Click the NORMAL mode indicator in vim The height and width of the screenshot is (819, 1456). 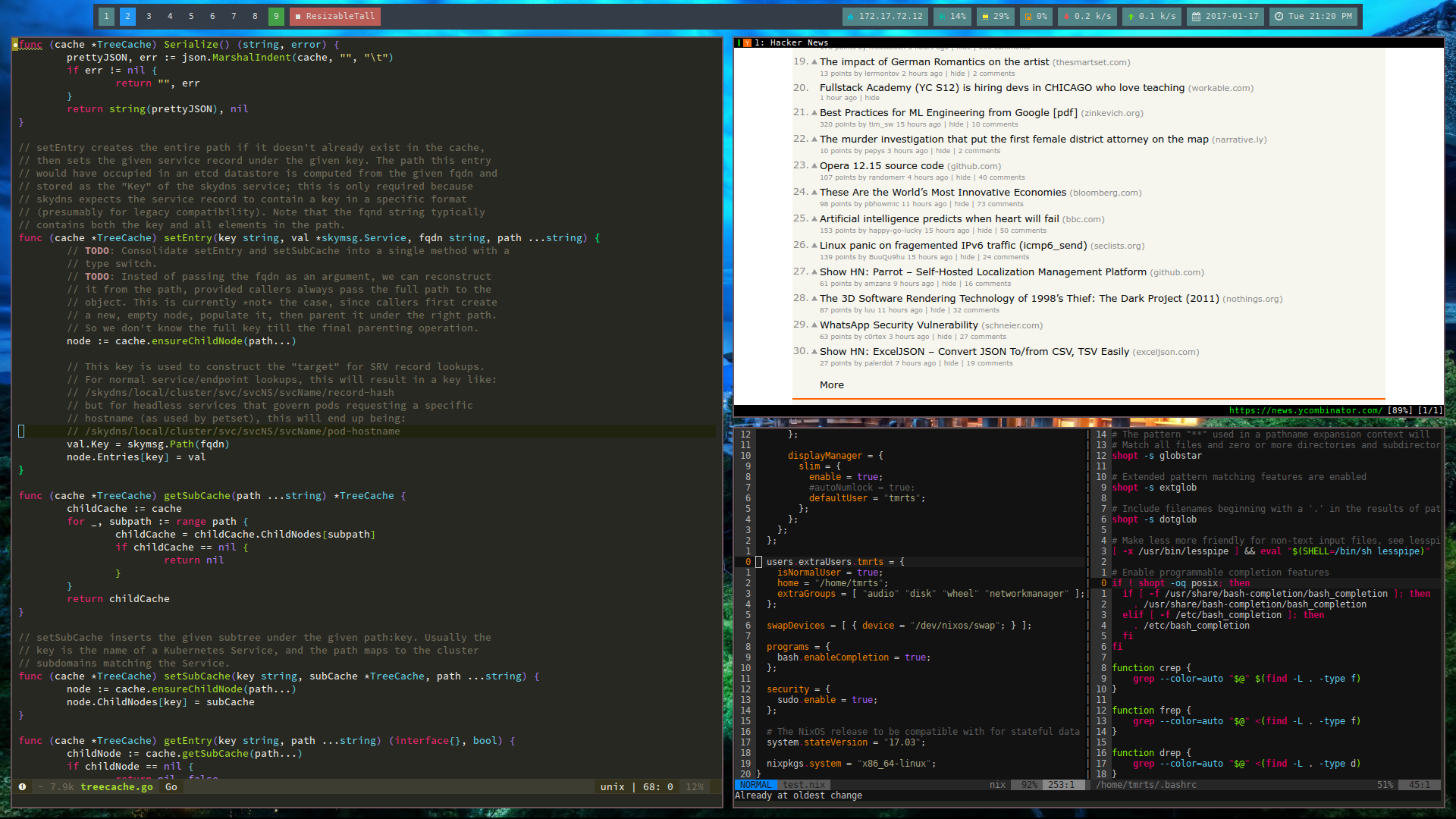coord(755,785)
